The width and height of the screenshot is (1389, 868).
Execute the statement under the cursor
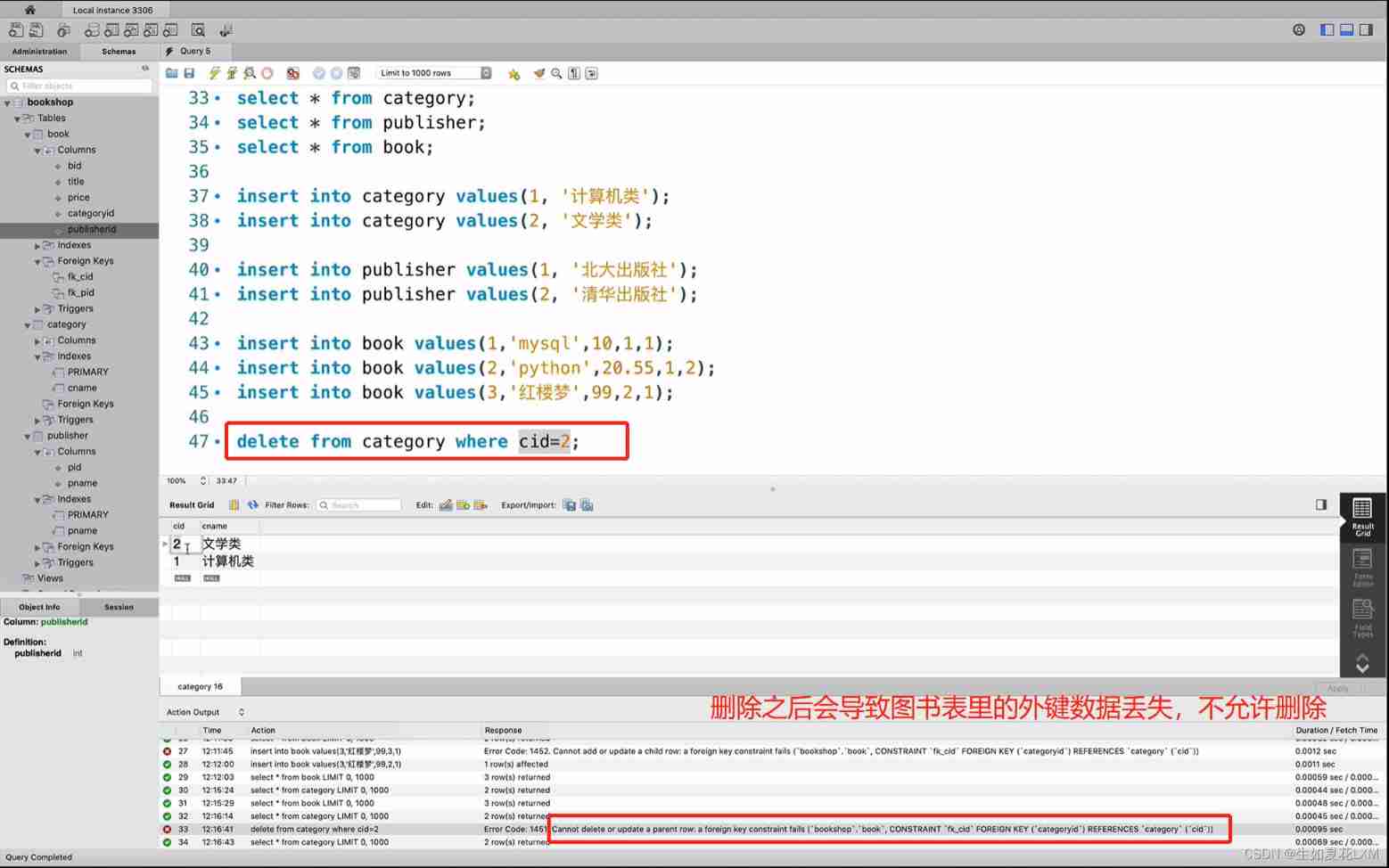pyautogui.click(x=232, y=73)
